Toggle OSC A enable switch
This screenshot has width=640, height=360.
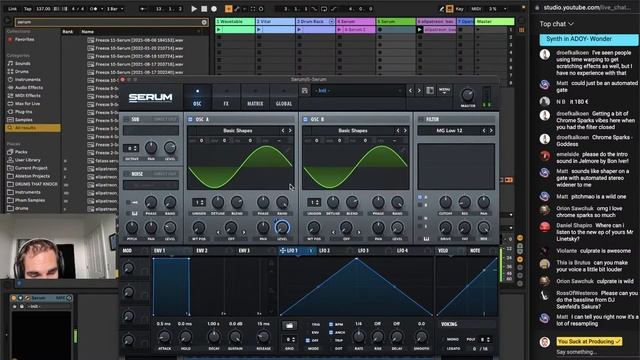pyautogui.click(x=190, y=119)
